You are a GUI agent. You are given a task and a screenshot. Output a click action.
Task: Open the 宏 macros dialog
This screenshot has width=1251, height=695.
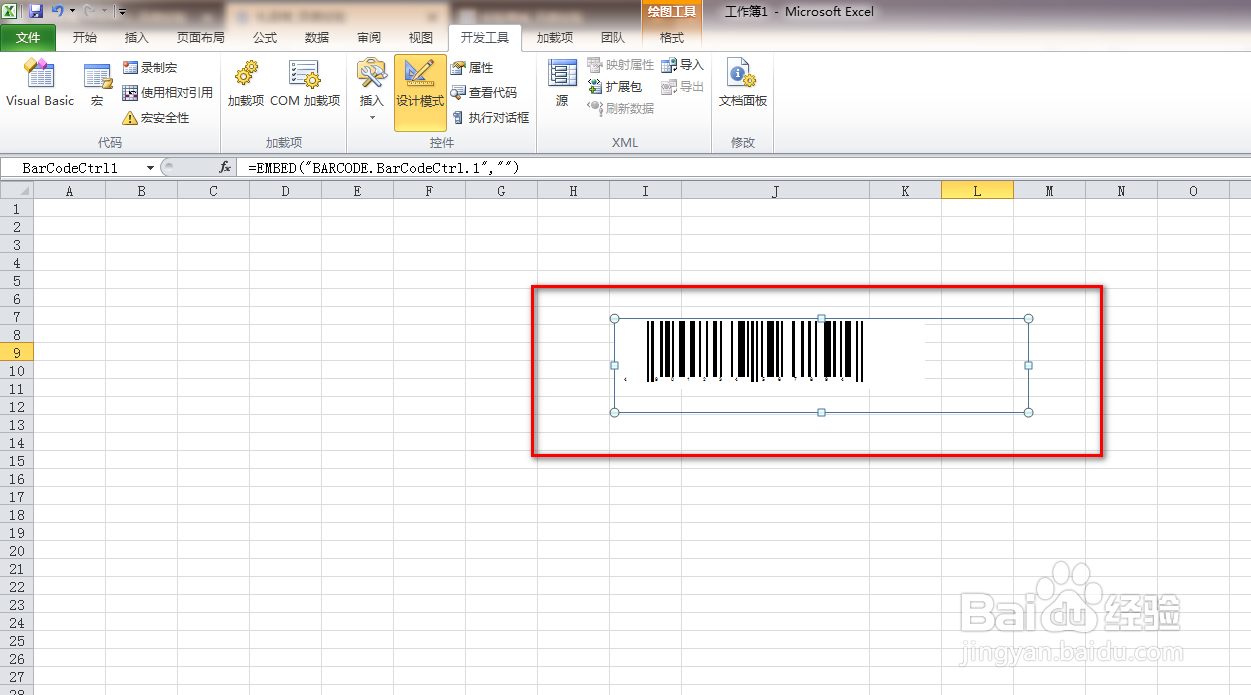[x=97, y=86]
